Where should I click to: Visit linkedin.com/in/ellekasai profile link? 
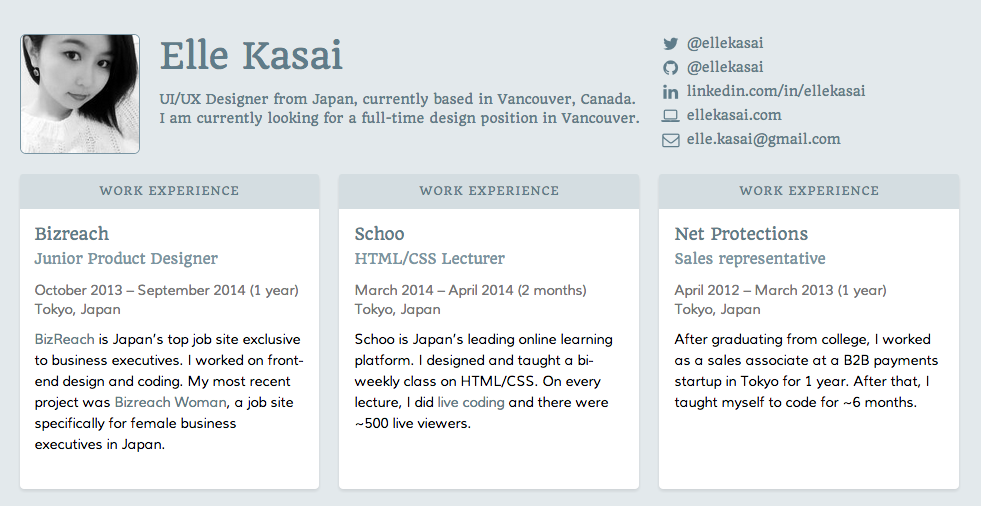776,91
